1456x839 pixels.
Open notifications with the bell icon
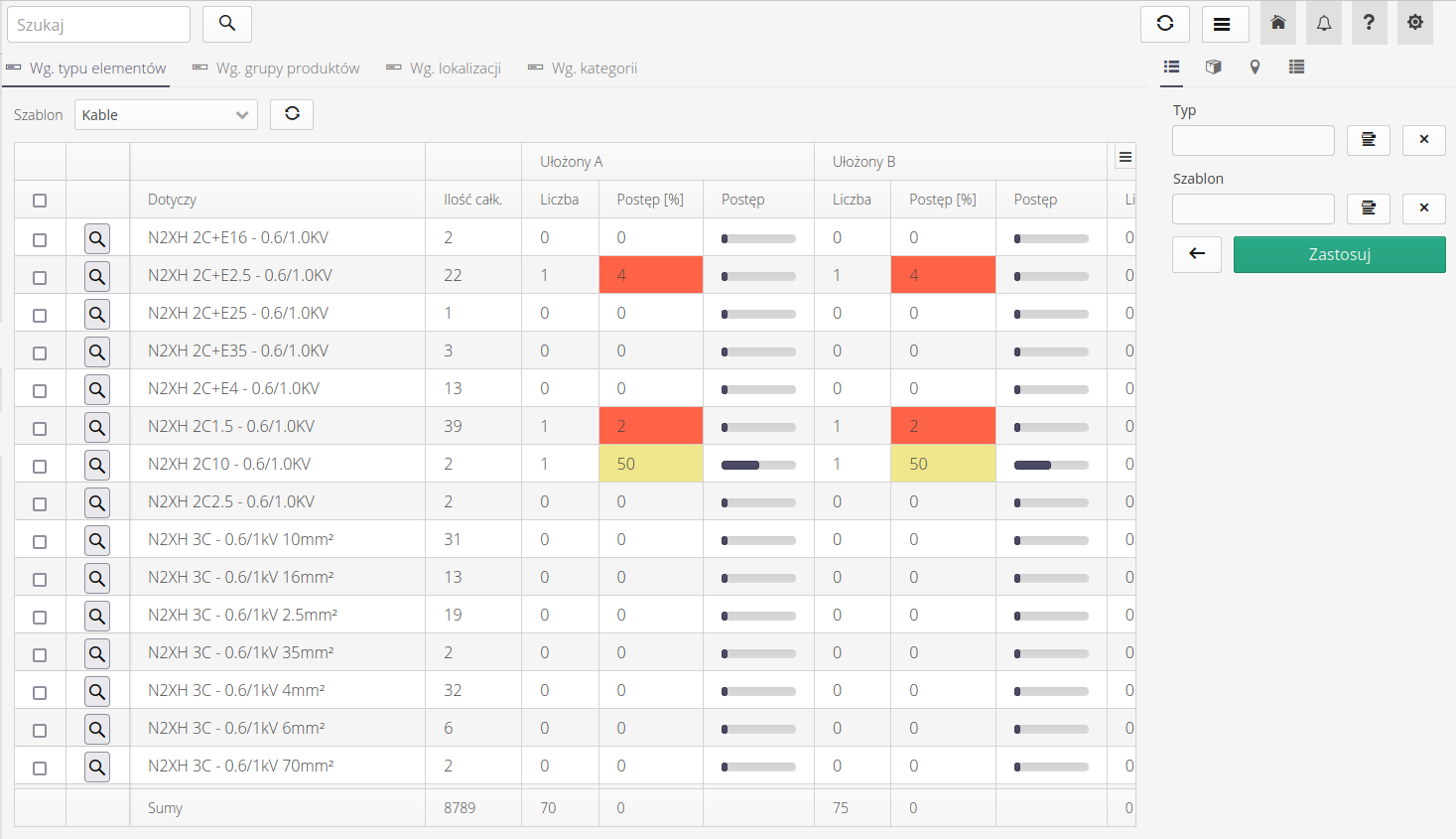coord(1323,23)
